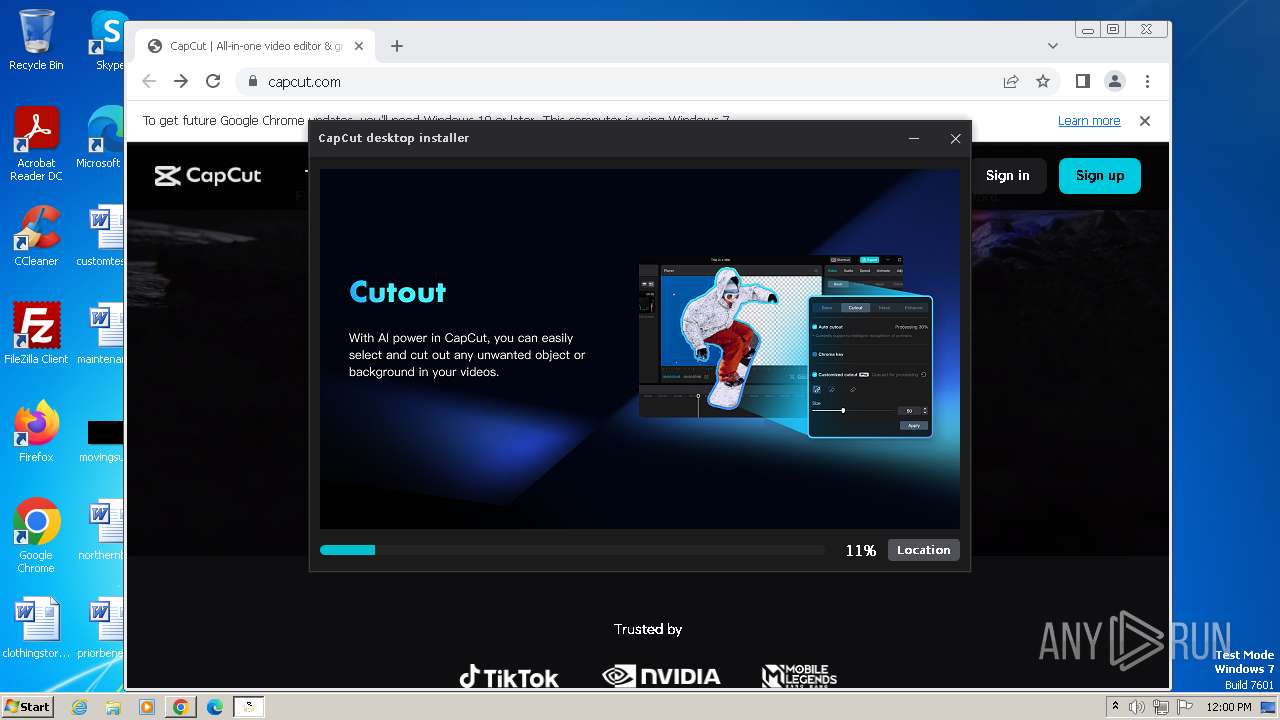Close the CapCut desktop installer
The image size is (1280, 720).
955,139
